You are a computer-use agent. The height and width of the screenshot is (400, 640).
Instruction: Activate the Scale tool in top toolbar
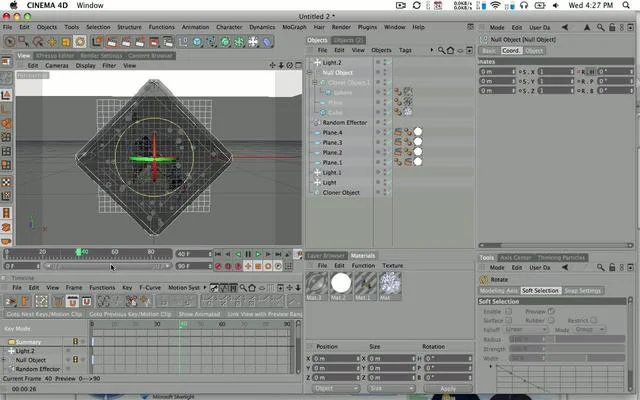66,42
